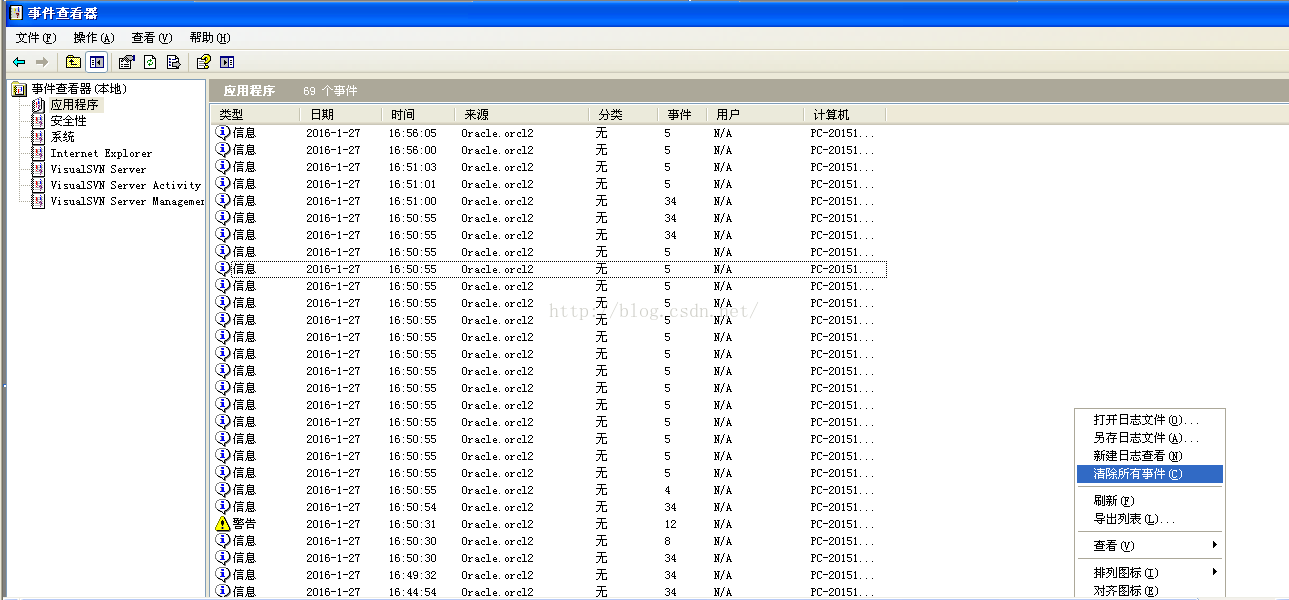This screenshot has height=600, width=1289.
Task: Sort by the 日期 column header
Action: 340,115
